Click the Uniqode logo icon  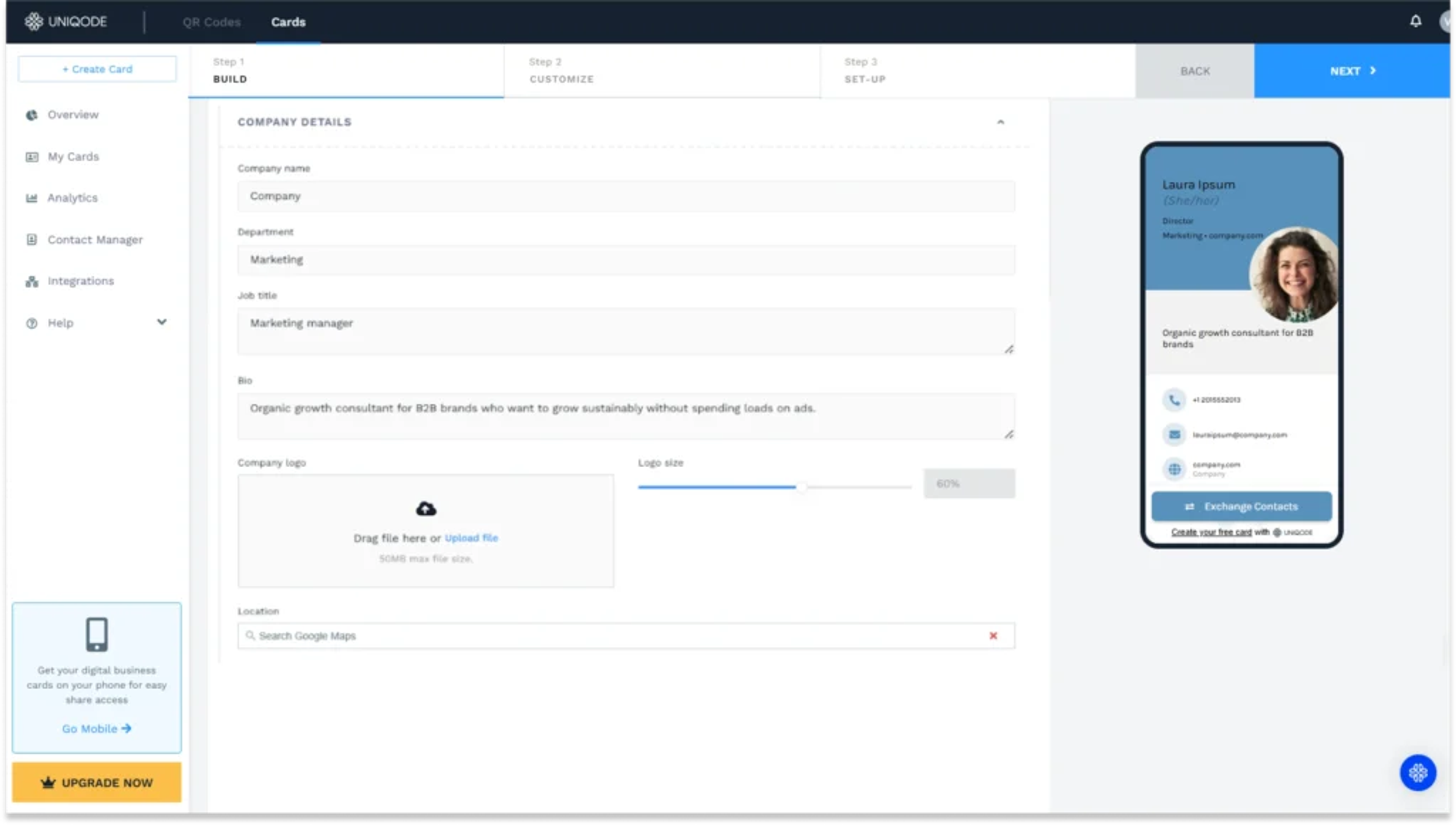point(33,22)
